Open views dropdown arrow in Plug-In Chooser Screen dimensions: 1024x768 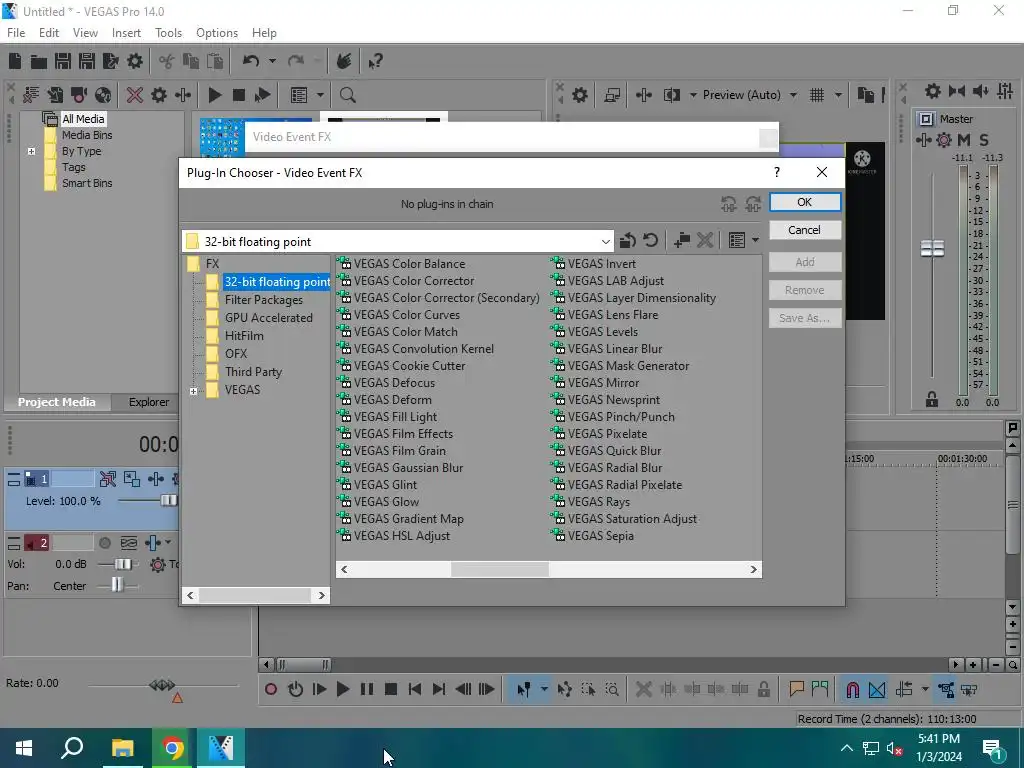click(755, 240)
